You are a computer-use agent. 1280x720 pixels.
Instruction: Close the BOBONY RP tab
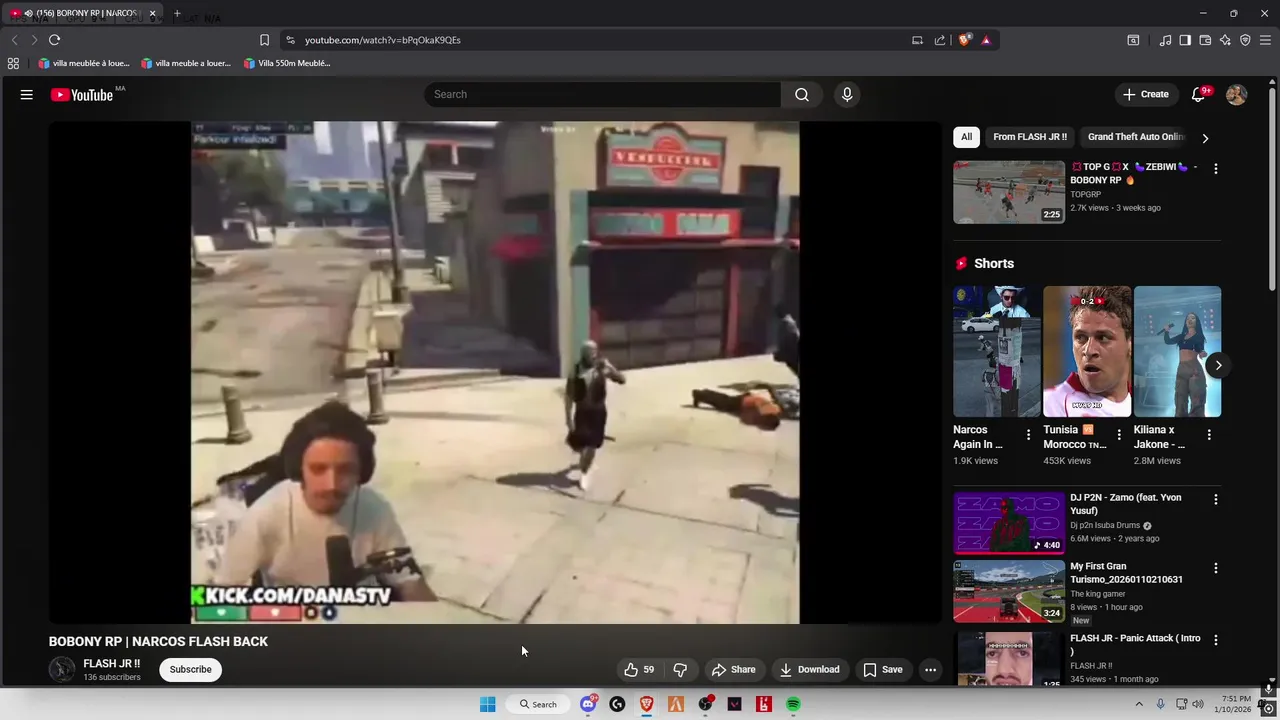pos(153,14)
